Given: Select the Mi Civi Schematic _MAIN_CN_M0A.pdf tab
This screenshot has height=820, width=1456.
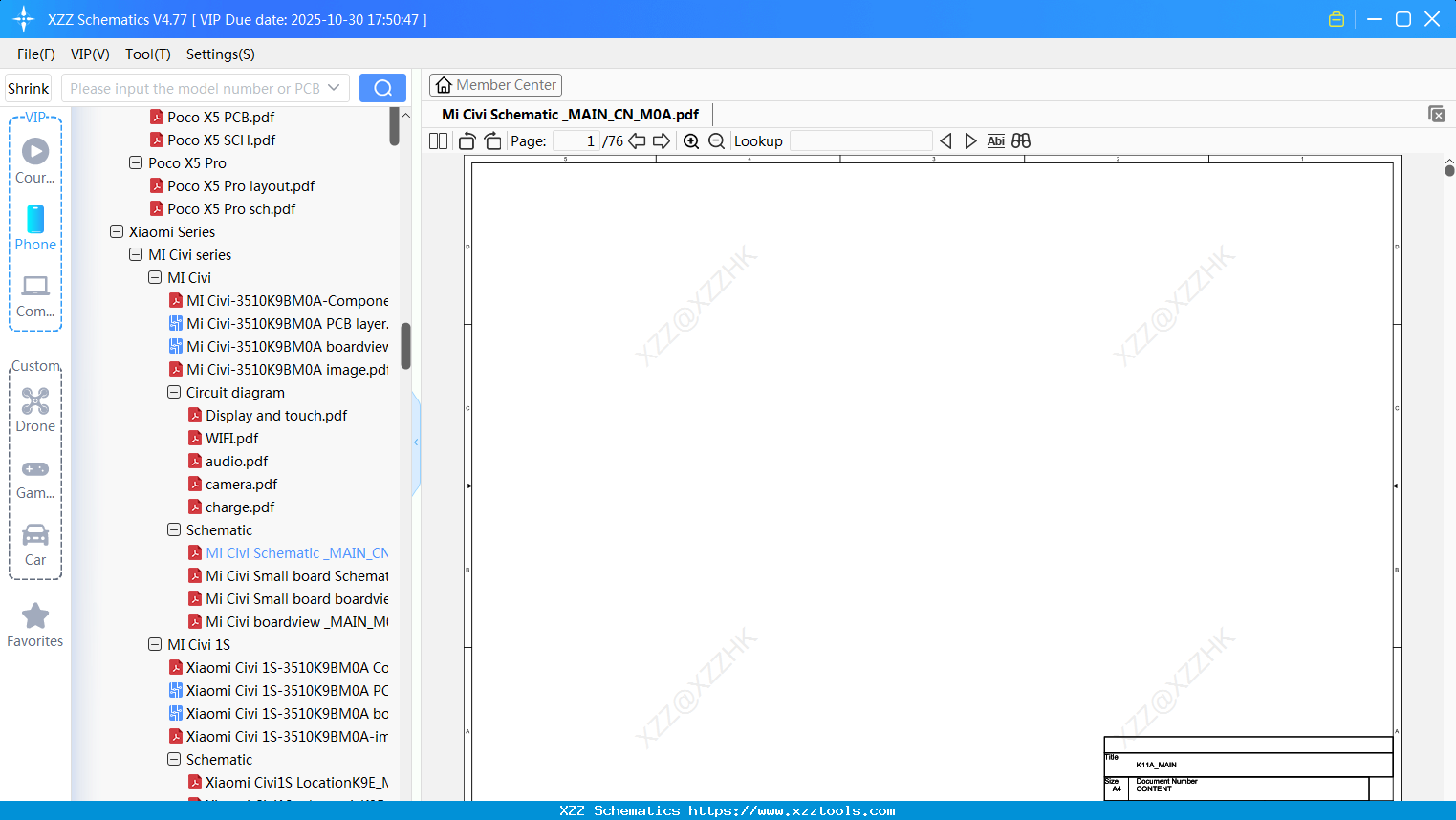Looking at the screenshot, I should click(x=570, y=115).
